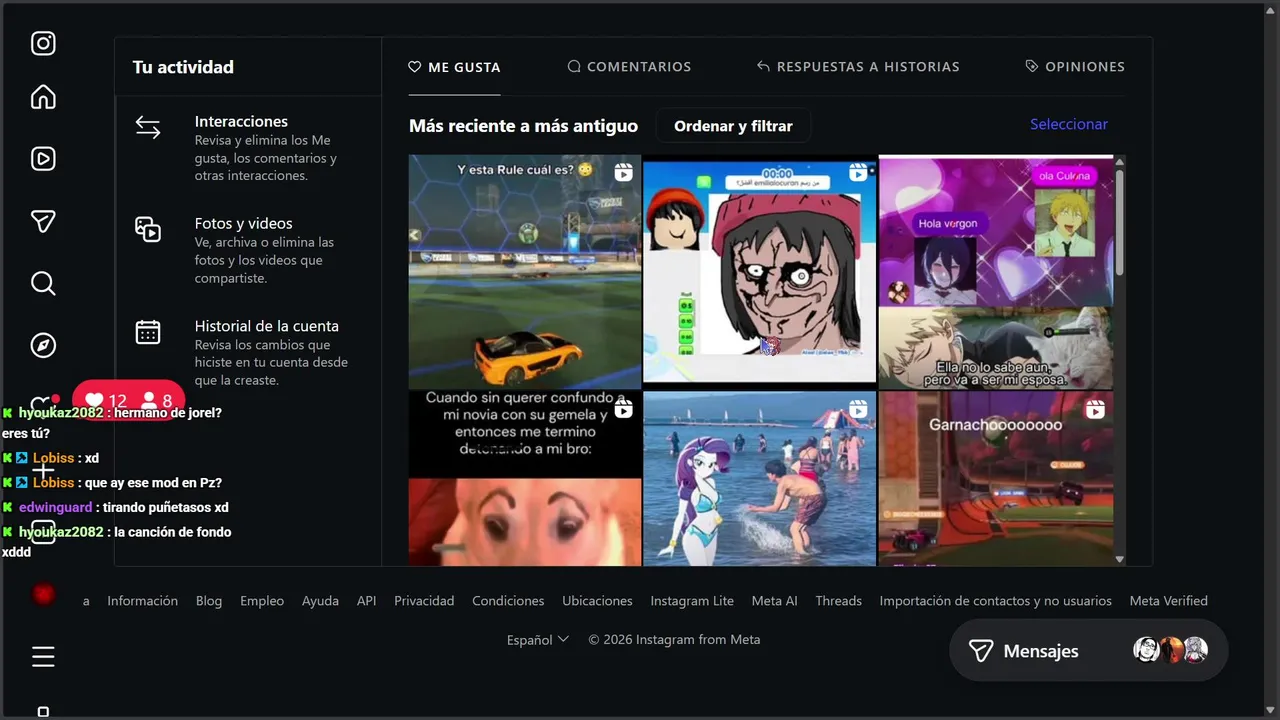Screen dimensions: 1280x720
Task: Open the Instagram Lite footer link
Action: point(692,601)
